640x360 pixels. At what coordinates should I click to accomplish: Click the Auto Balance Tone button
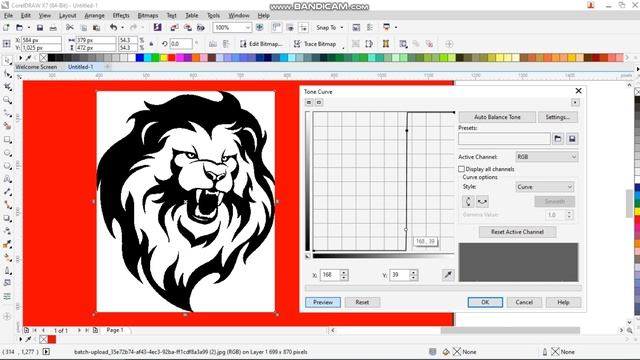tap(497, 117)
